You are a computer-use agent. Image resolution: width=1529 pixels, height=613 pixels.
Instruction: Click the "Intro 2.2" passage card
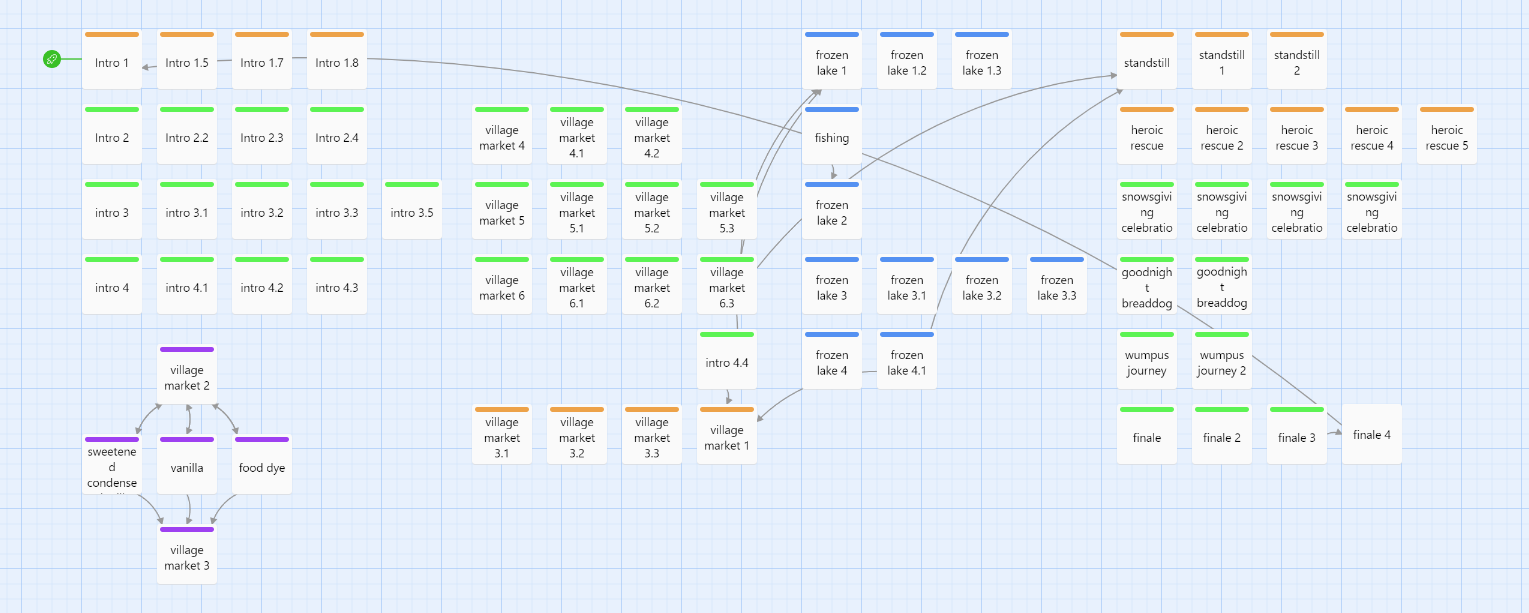187,135
